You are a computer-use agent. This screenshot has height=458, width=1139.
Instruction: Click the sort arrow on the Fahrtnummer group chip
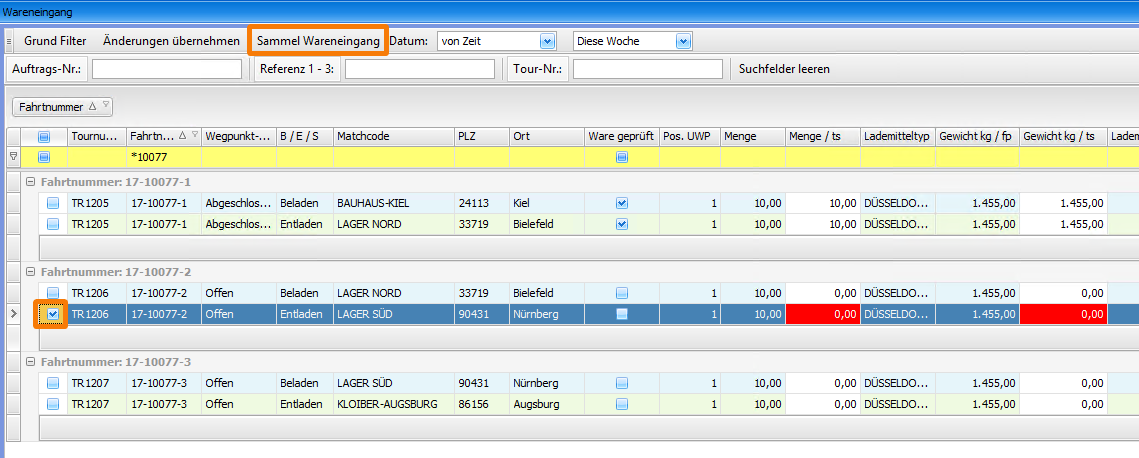pos(93,106)
